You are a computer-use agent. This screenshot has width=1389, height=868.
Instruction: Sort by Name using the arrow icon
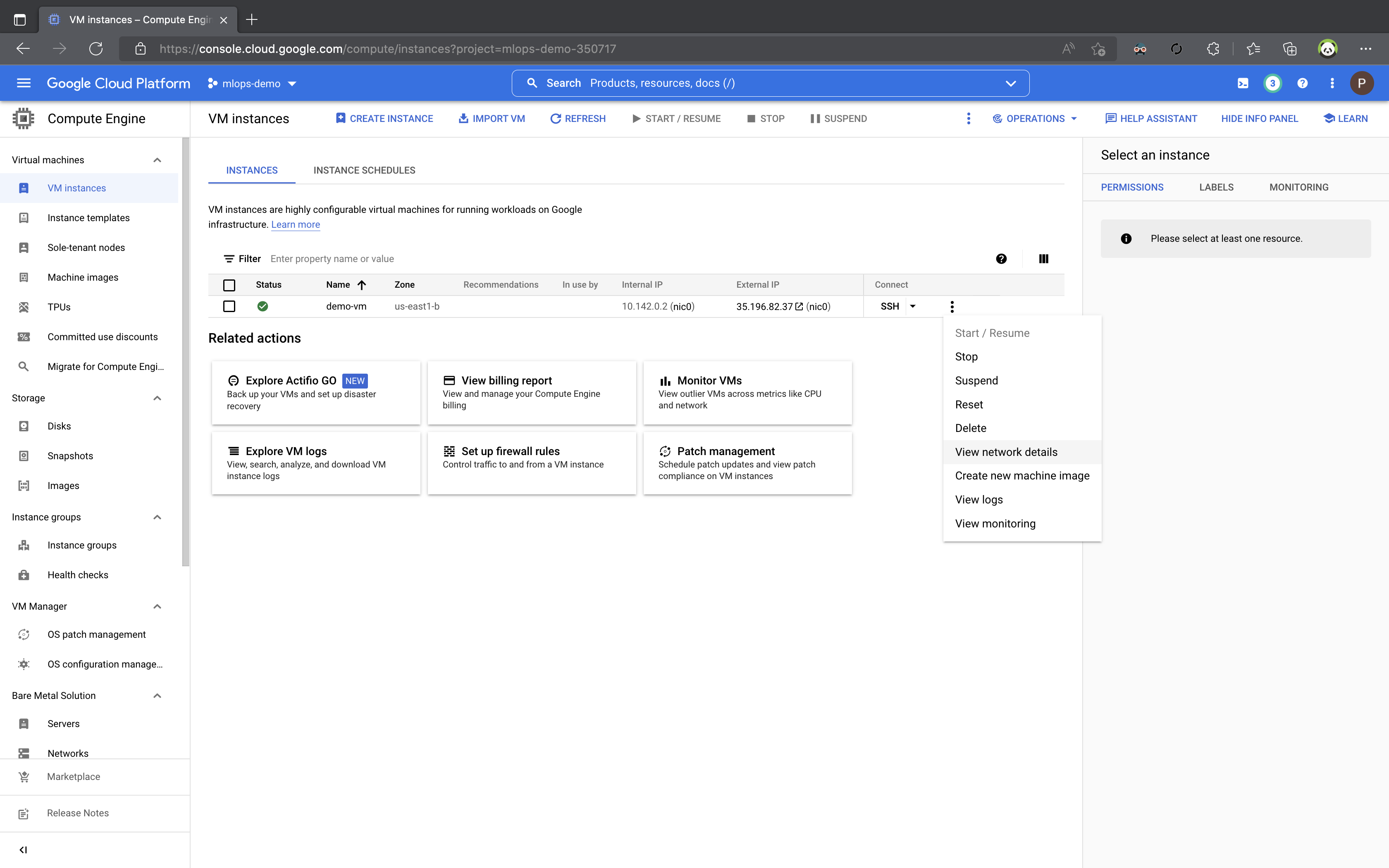point(362,285)
